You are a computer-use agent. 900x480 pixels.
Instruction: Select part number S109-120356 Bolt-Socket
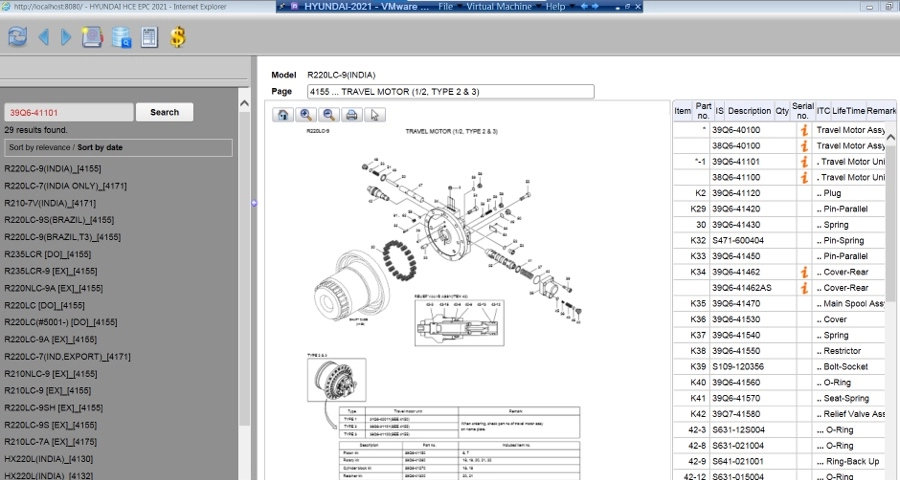pyautogui.click(x=738, y=367)
